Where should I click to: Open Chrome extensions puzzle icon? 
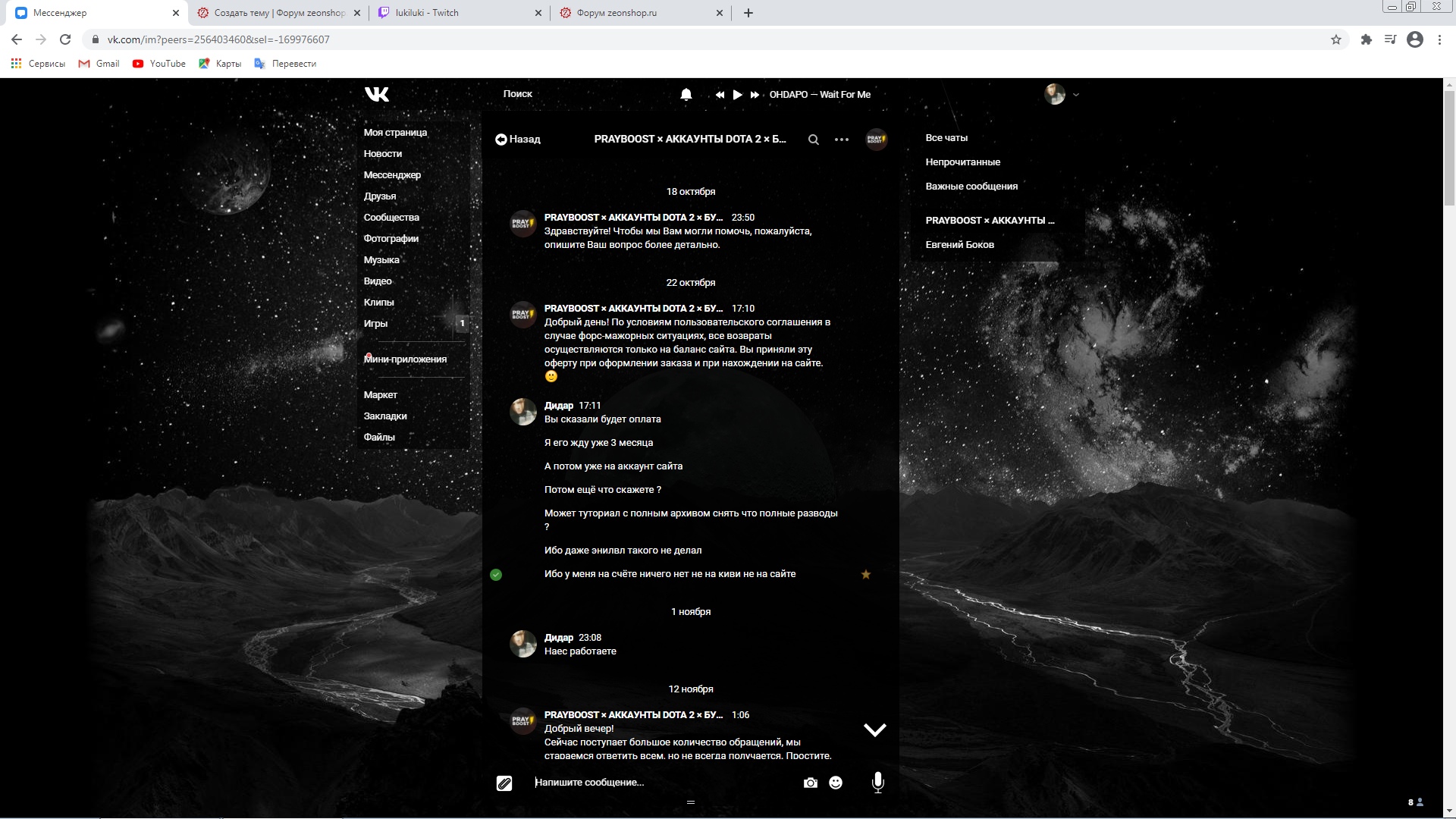[x=1367, y=39]
